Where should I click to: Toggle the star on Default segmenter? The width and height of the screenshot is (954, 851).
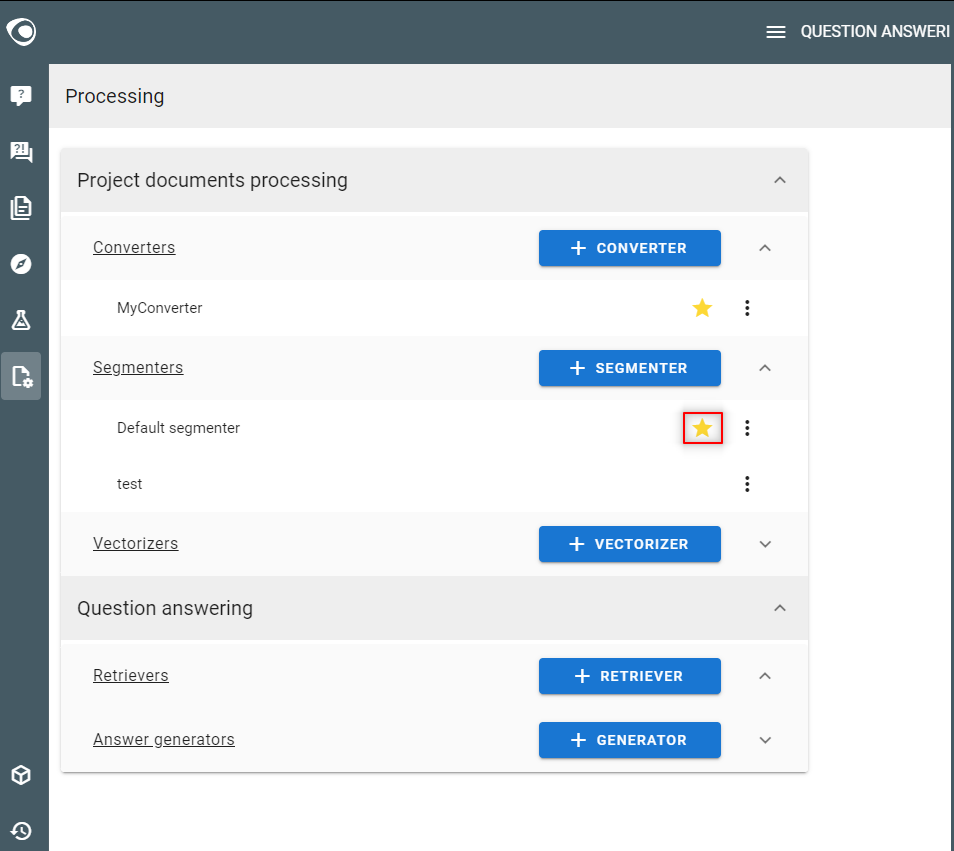[x=702, y=428]
